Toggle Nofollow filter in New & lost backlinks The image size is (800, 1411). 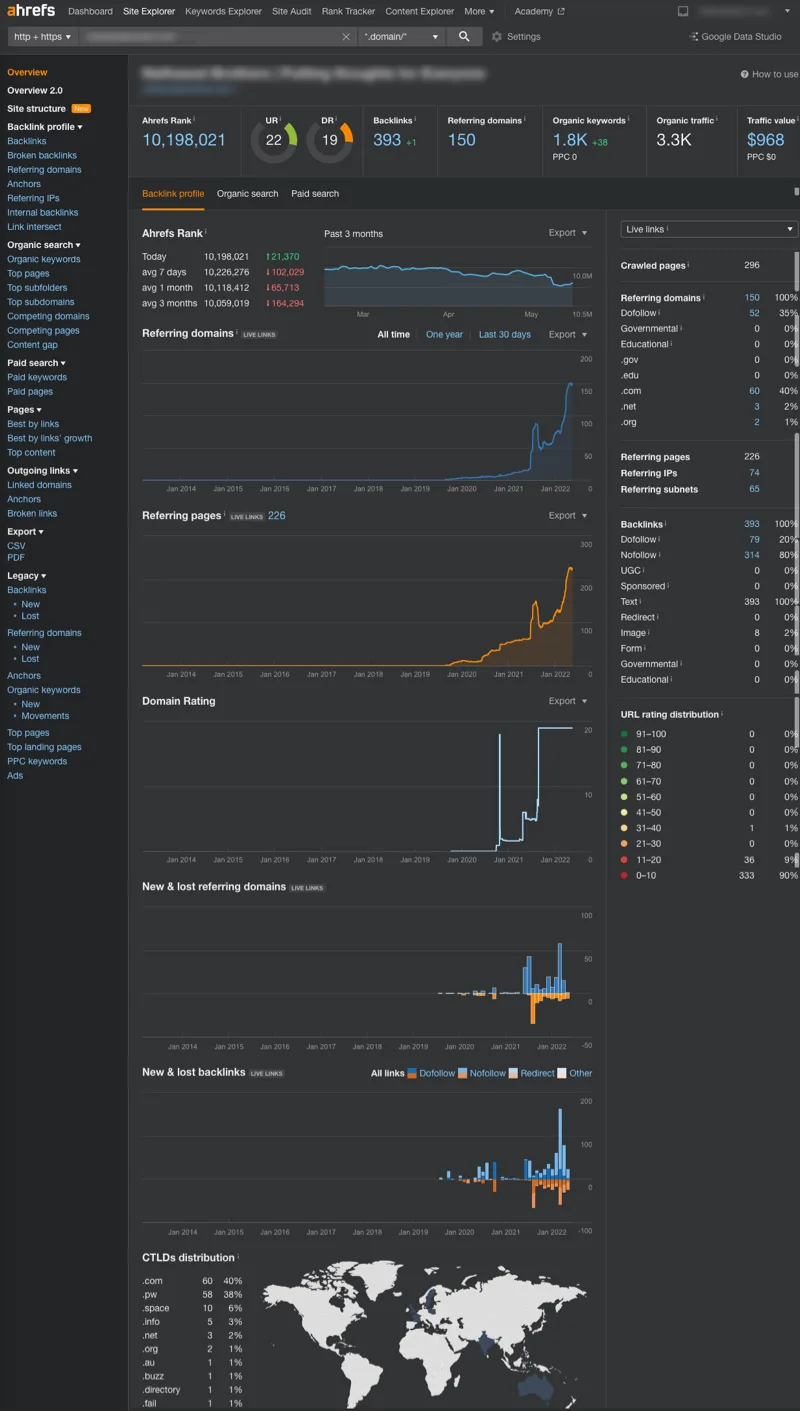pos(482,1073)
